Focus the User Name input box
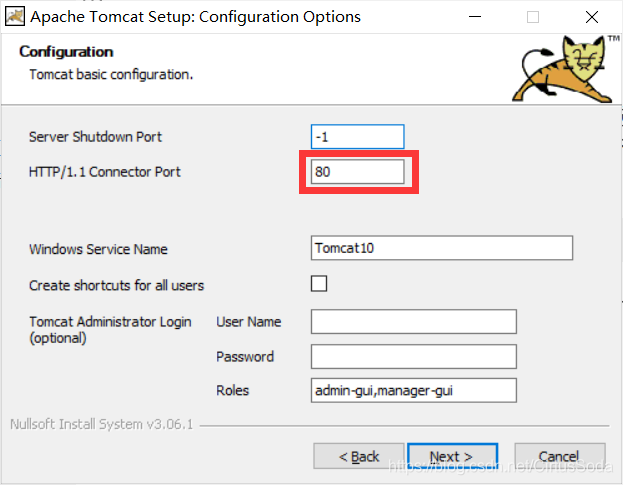Screen dimensions: 623x485 coord(414,321)
